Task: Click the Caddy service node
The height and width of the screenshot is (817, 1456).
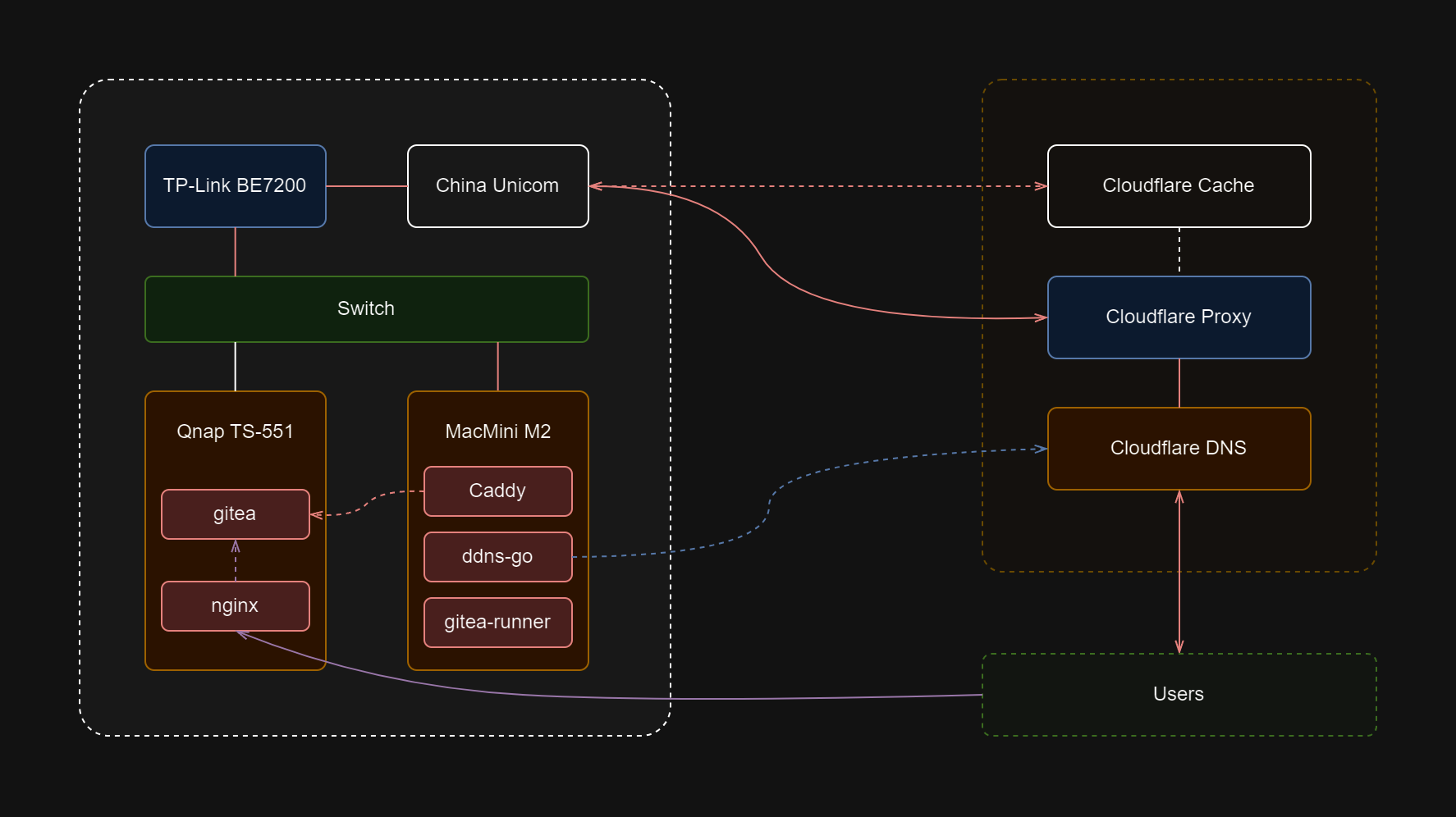Action: [497, 491]
